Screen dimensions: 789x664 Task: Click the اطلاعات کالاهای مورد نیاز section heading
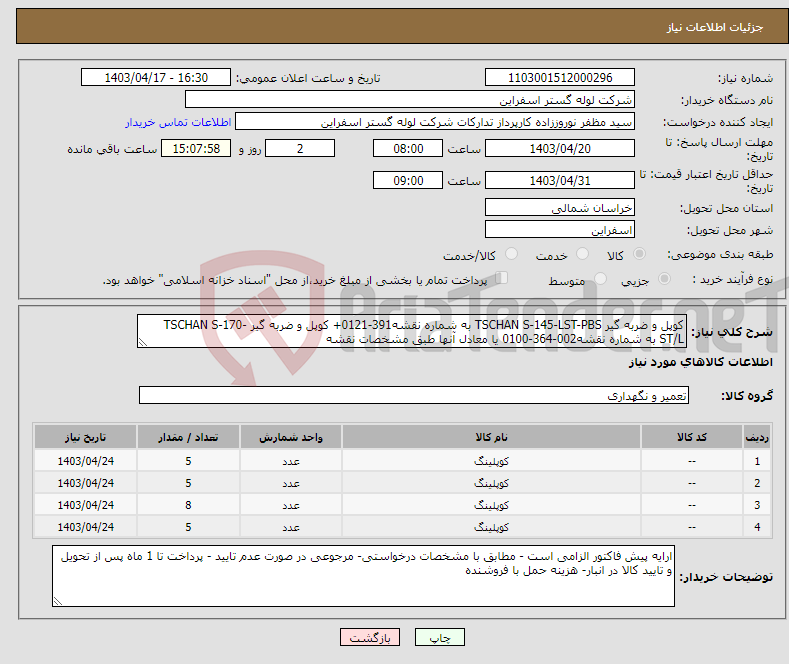click(700, 362)
